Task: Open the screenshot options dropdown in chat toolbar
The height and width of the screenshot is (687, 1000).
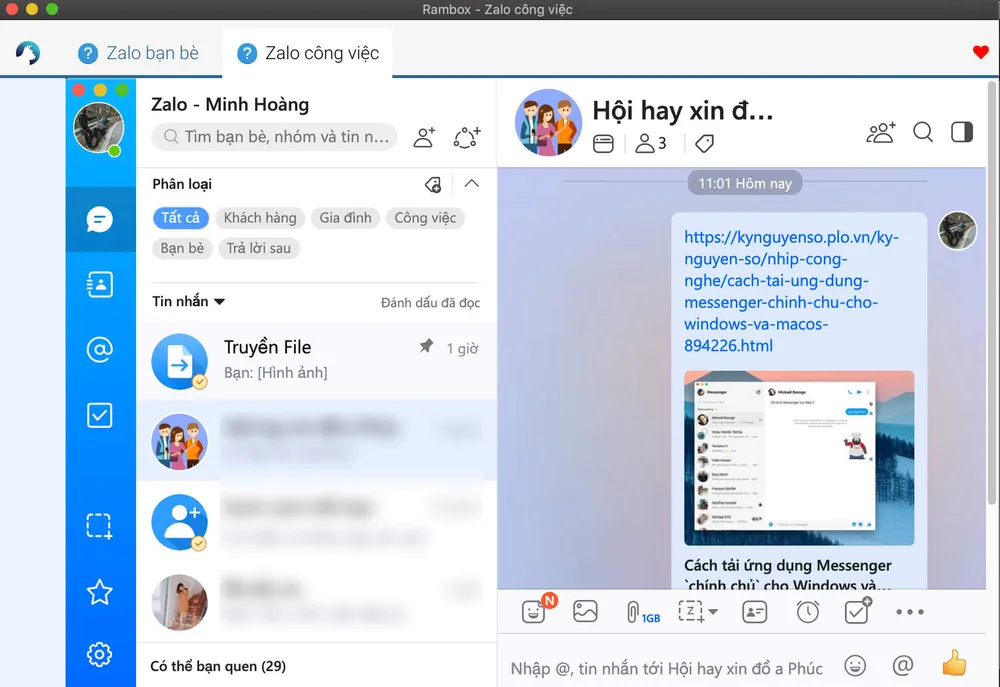Action: (713, 612)
